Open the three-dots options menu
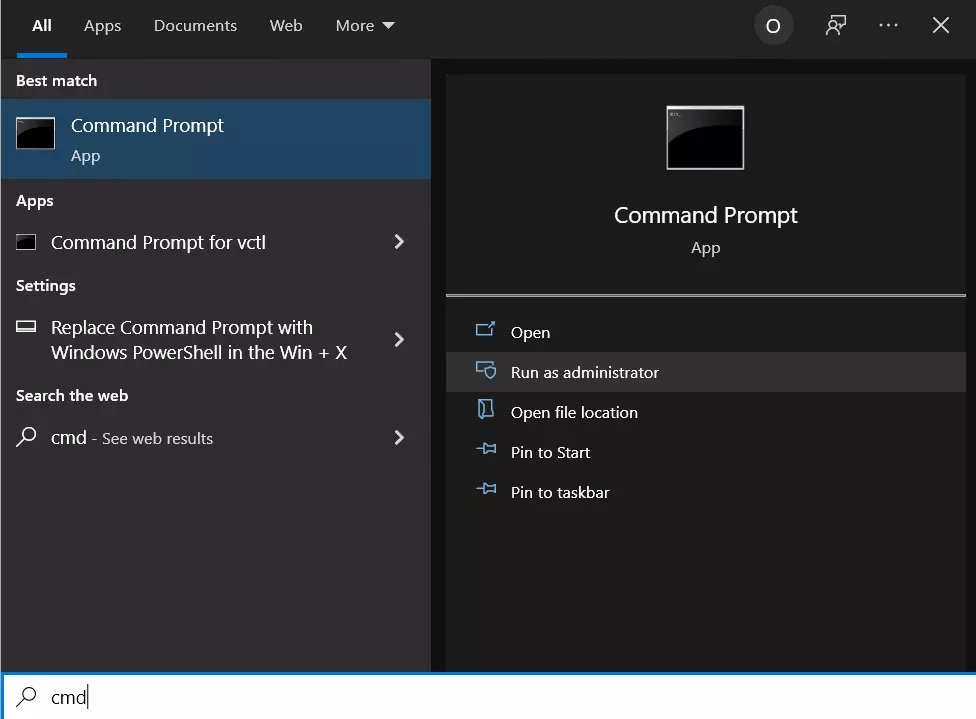 point(888,27)
